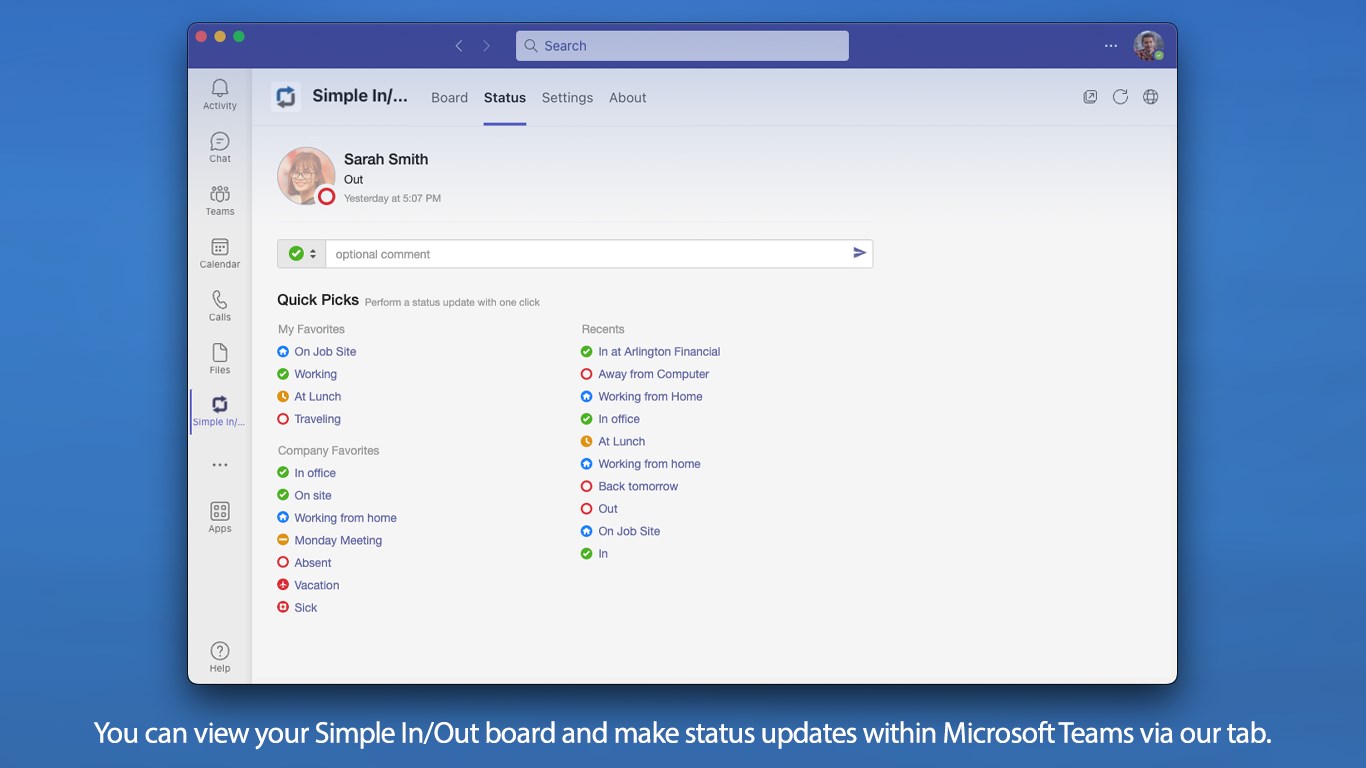Select the Status tab
Image resolution: width=1366 pixels, height=768 pixels.
click(x=505, y=98)
